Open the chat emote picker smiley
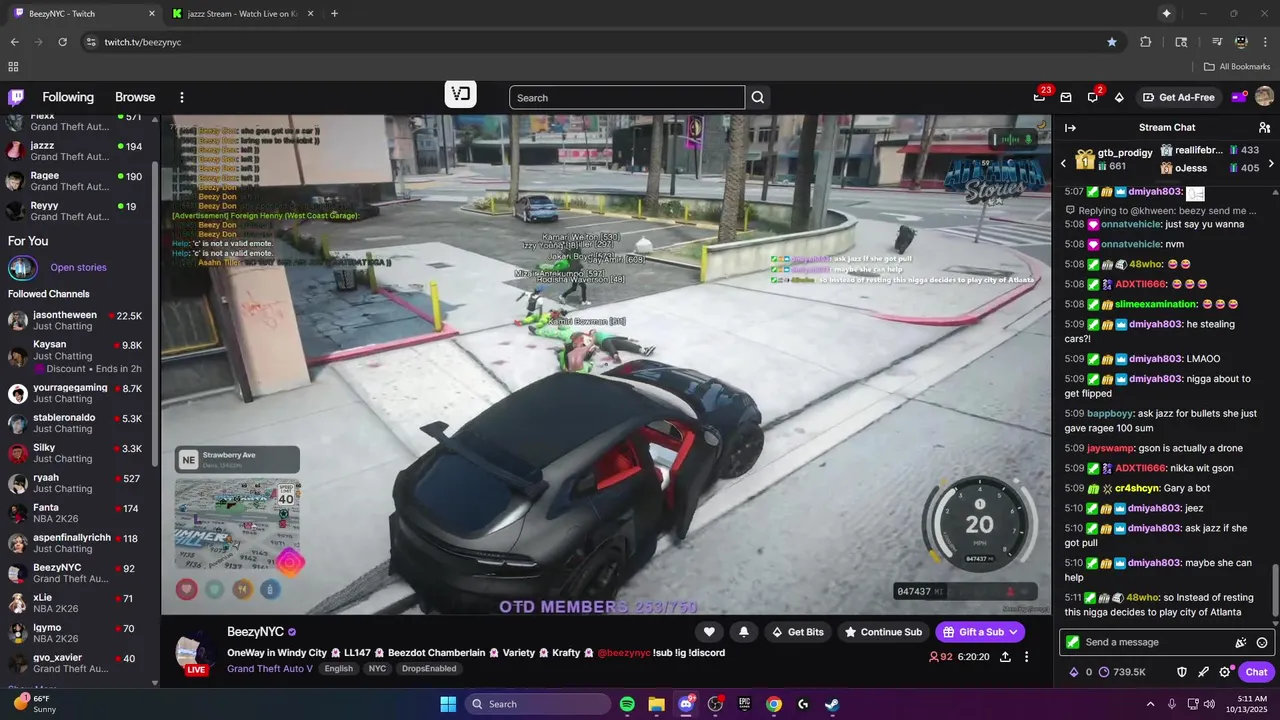This screenshot has height=720, width=1280. (1262, 642)
